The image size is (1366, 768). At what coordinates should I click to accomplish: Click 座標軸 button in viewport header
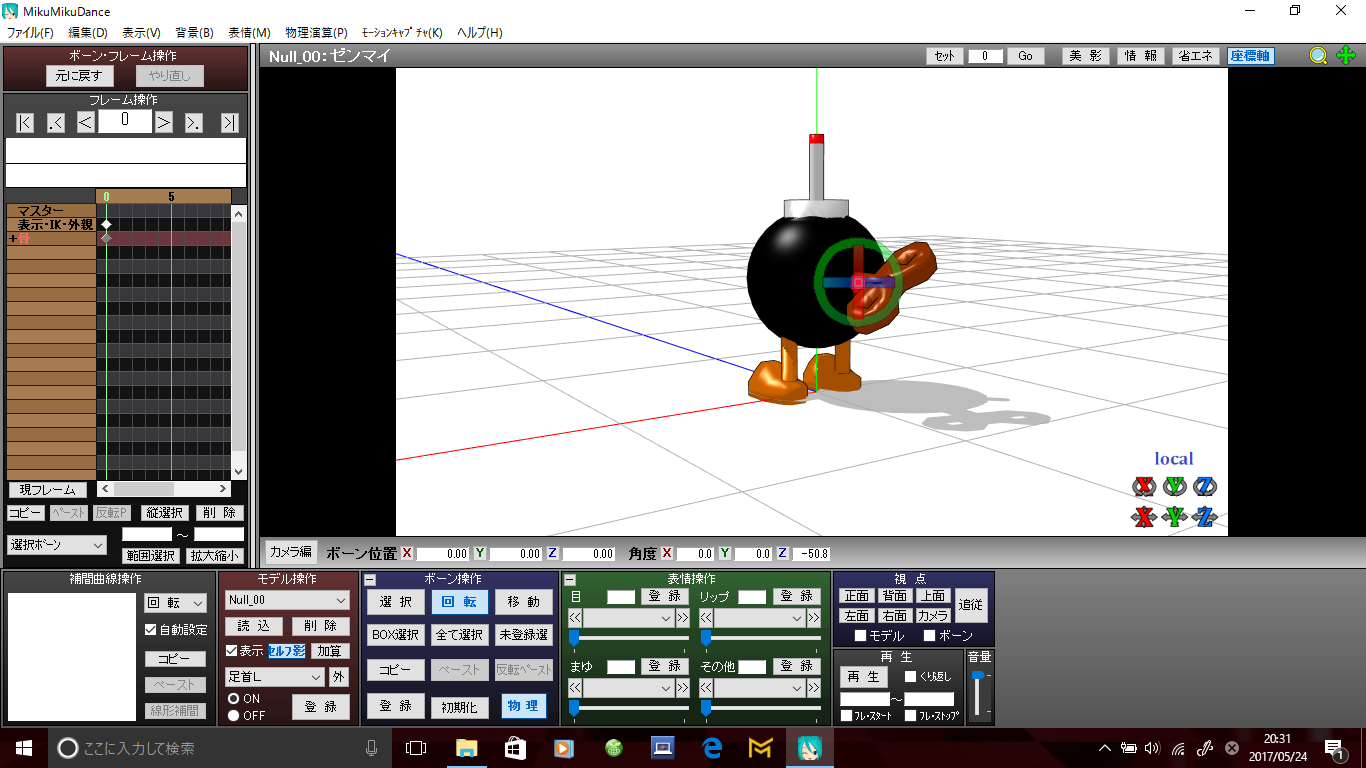1251,56
